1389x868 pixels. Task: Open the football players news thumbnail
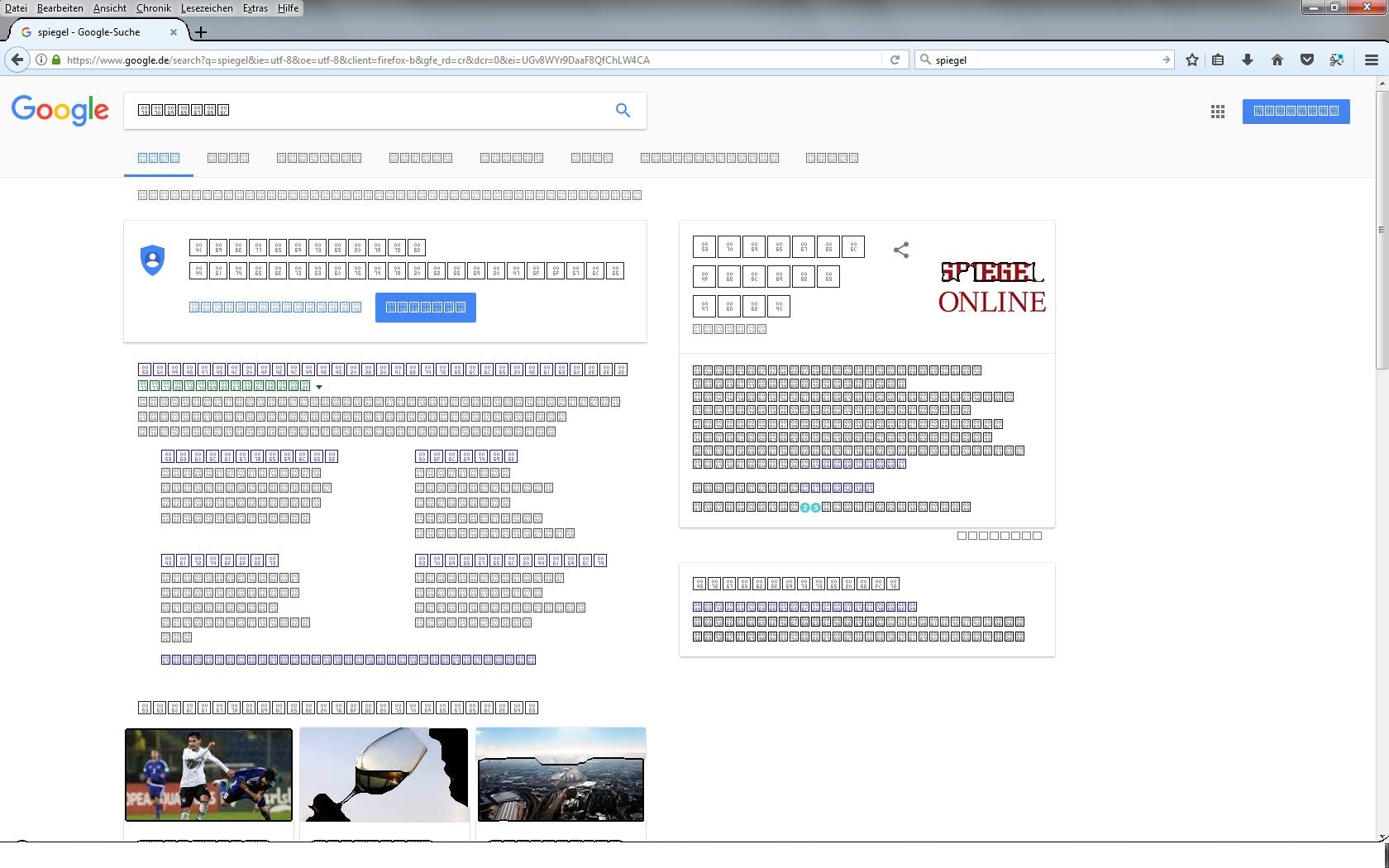tap(208, 775)
